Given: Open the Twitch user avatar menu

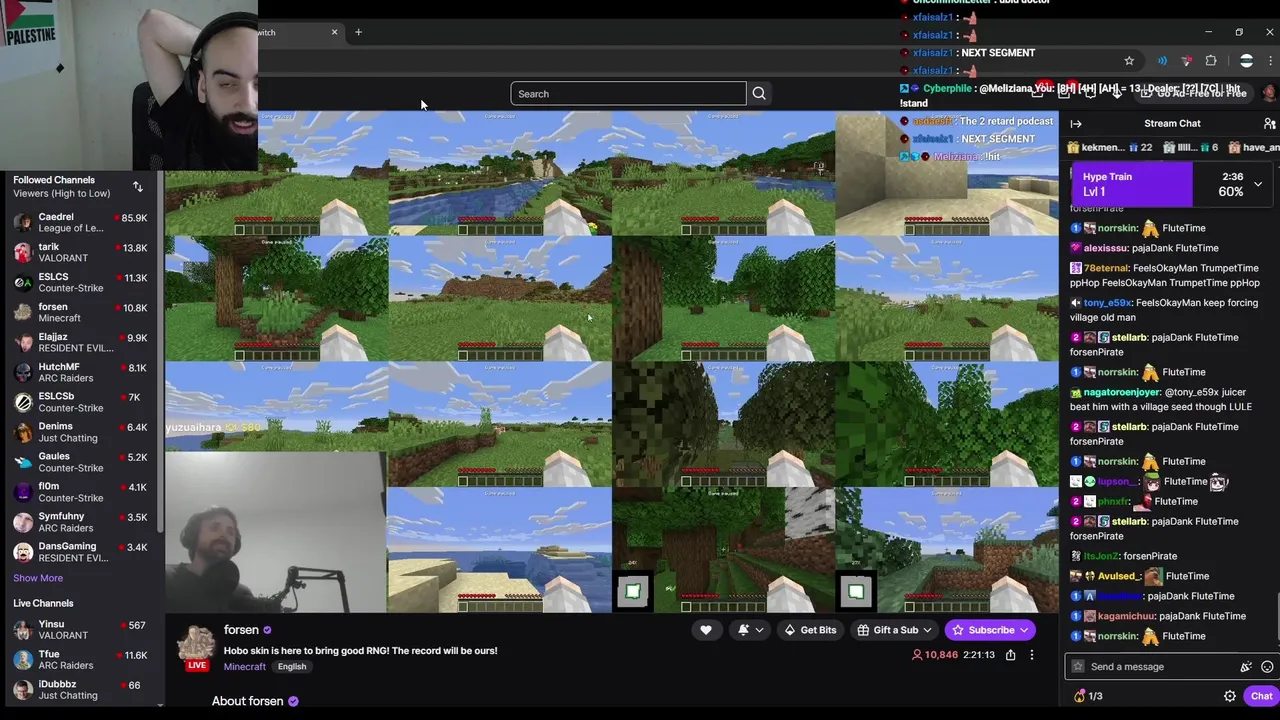Looking at the screenshot, I should [1269, 94].
